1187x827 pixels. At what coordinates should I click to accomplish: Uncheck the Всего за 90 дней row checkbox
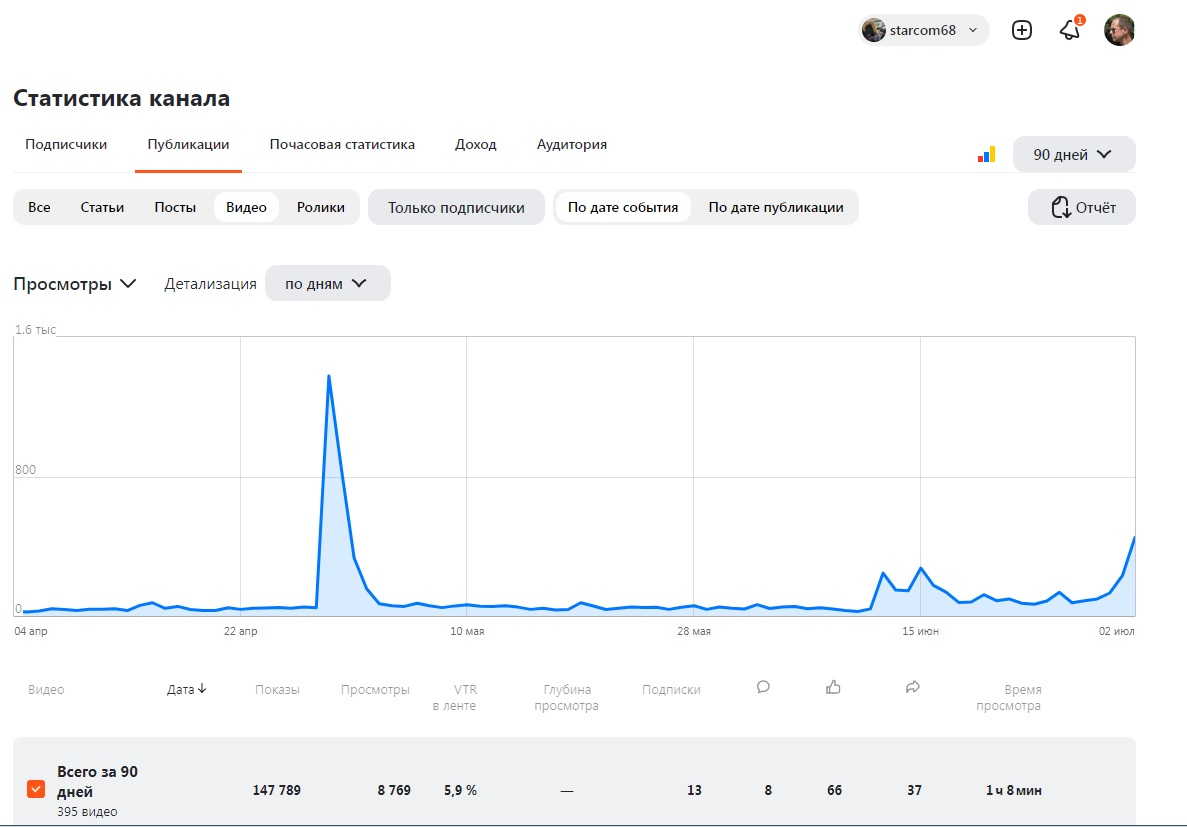click(36, 789)
